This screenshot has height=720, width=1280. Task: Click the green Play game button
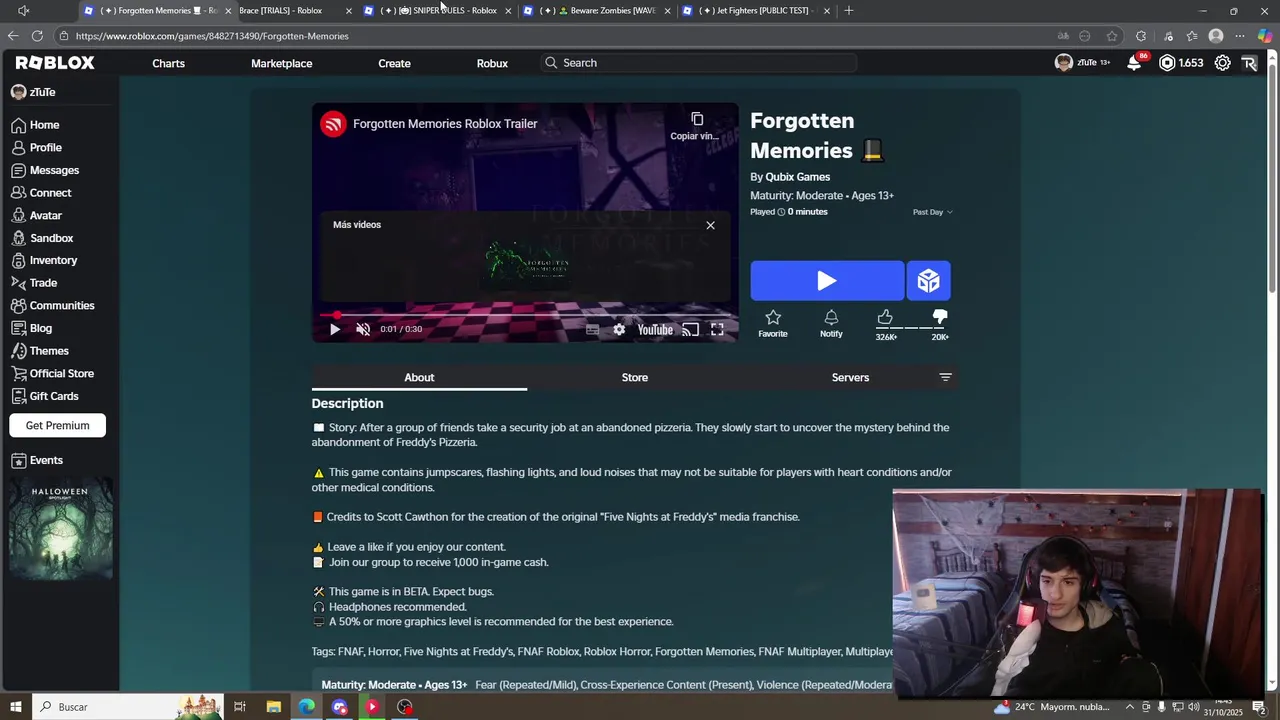pyautogui.click(x=827, y=281)
